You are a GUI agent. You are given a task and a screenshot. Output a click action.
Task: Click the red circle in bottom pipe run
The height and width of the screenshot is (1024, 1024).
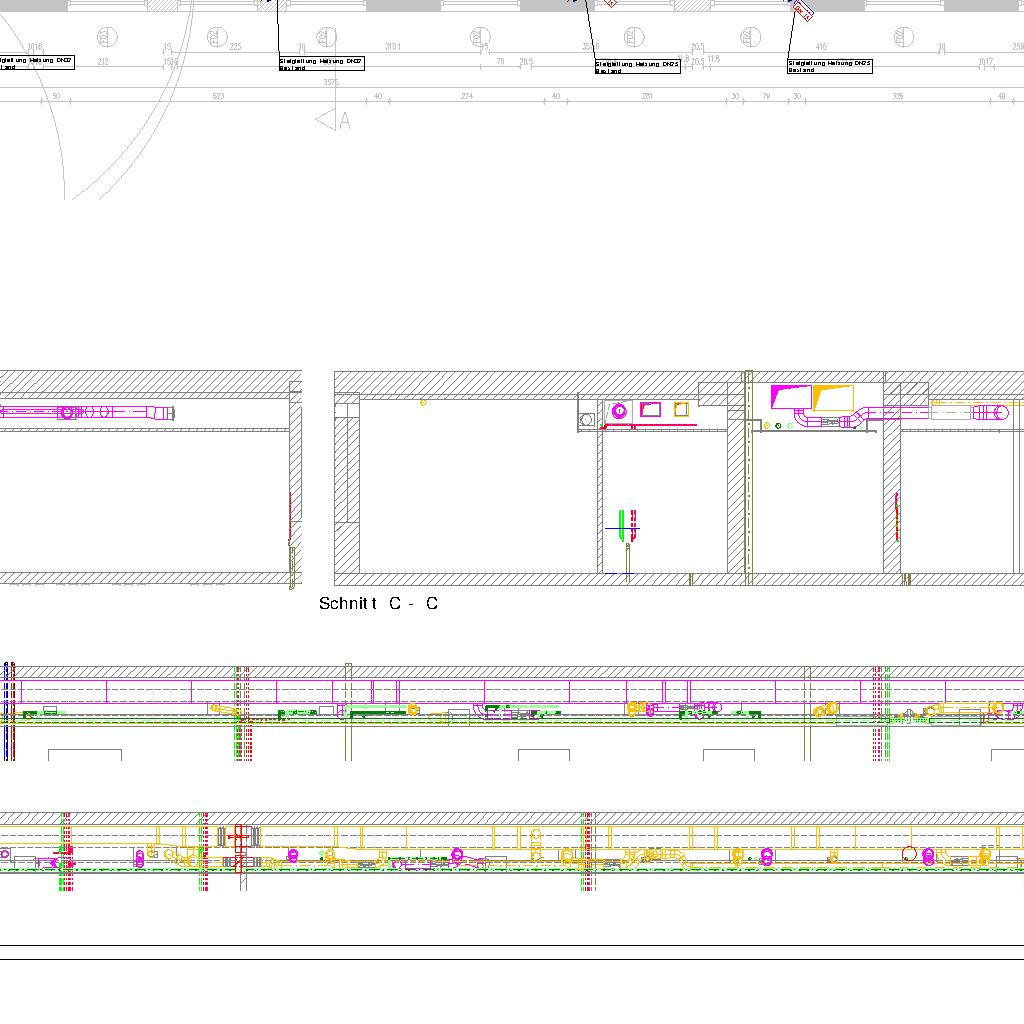coord(908,853)
